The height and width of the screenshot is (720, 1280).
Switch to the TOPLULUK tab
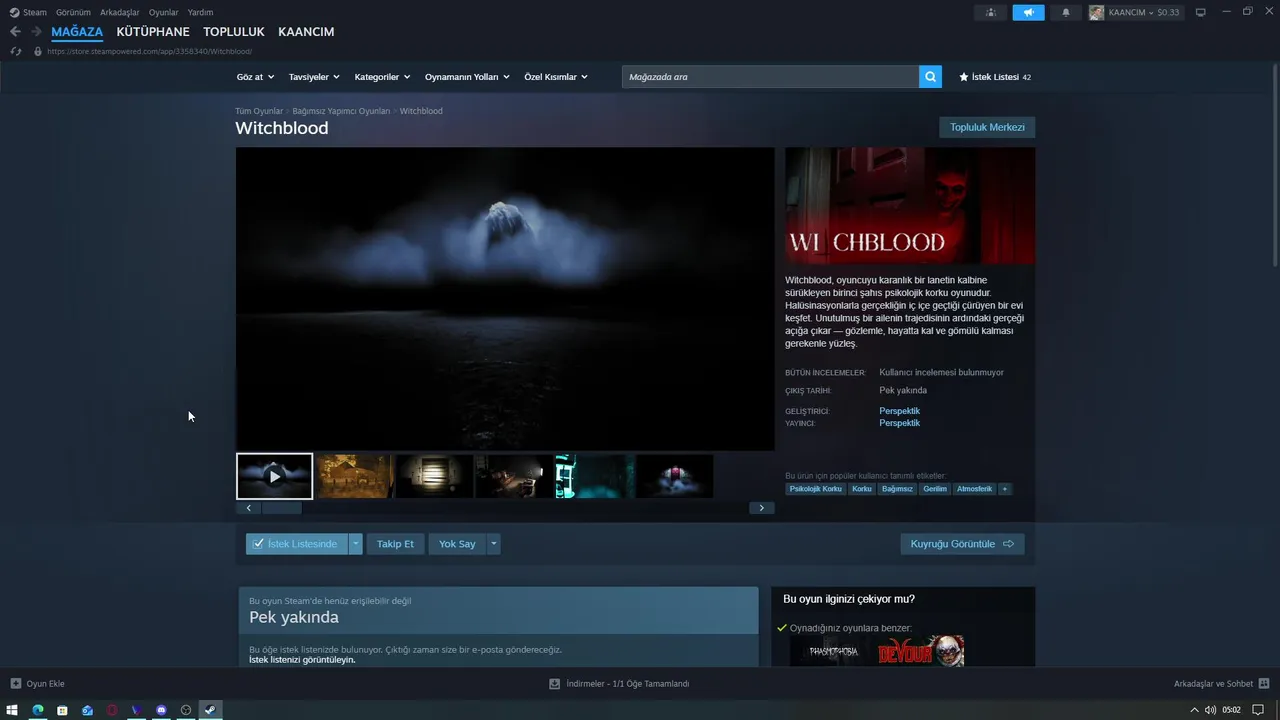(x=234, y=32)
